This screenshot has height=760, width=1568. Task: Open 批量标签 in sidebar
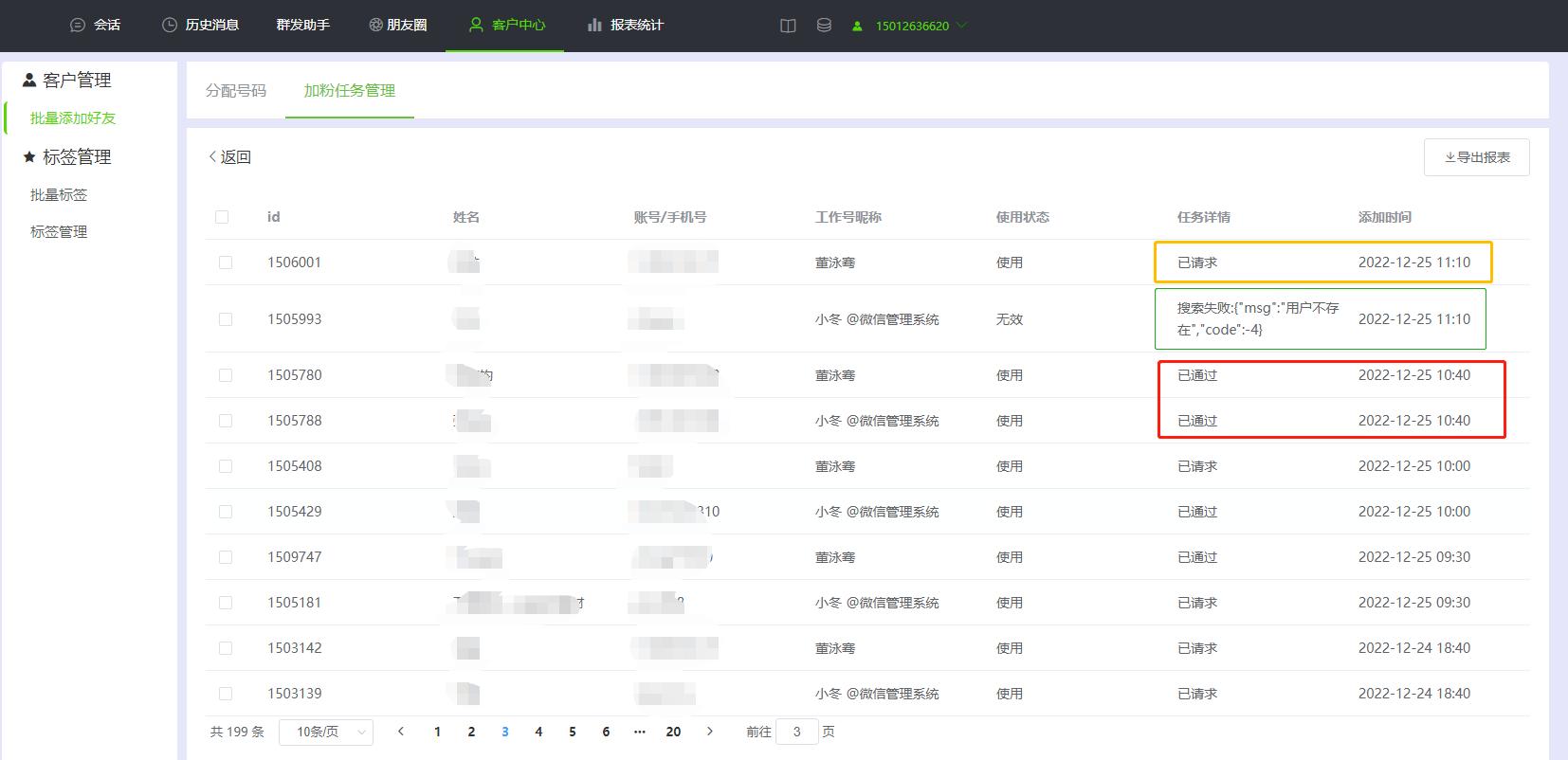tap(59, 195)
